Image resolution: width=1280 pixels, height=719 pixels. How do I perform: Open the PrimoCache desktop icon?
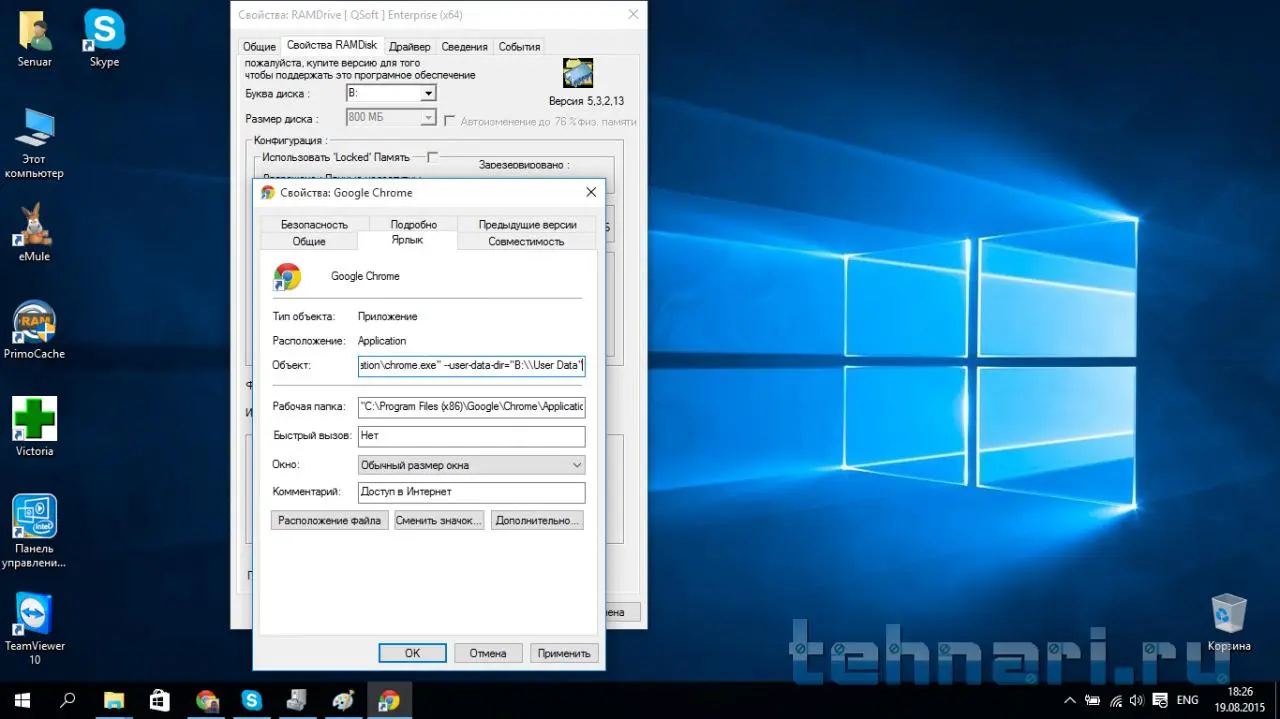(x=34, y=324)
